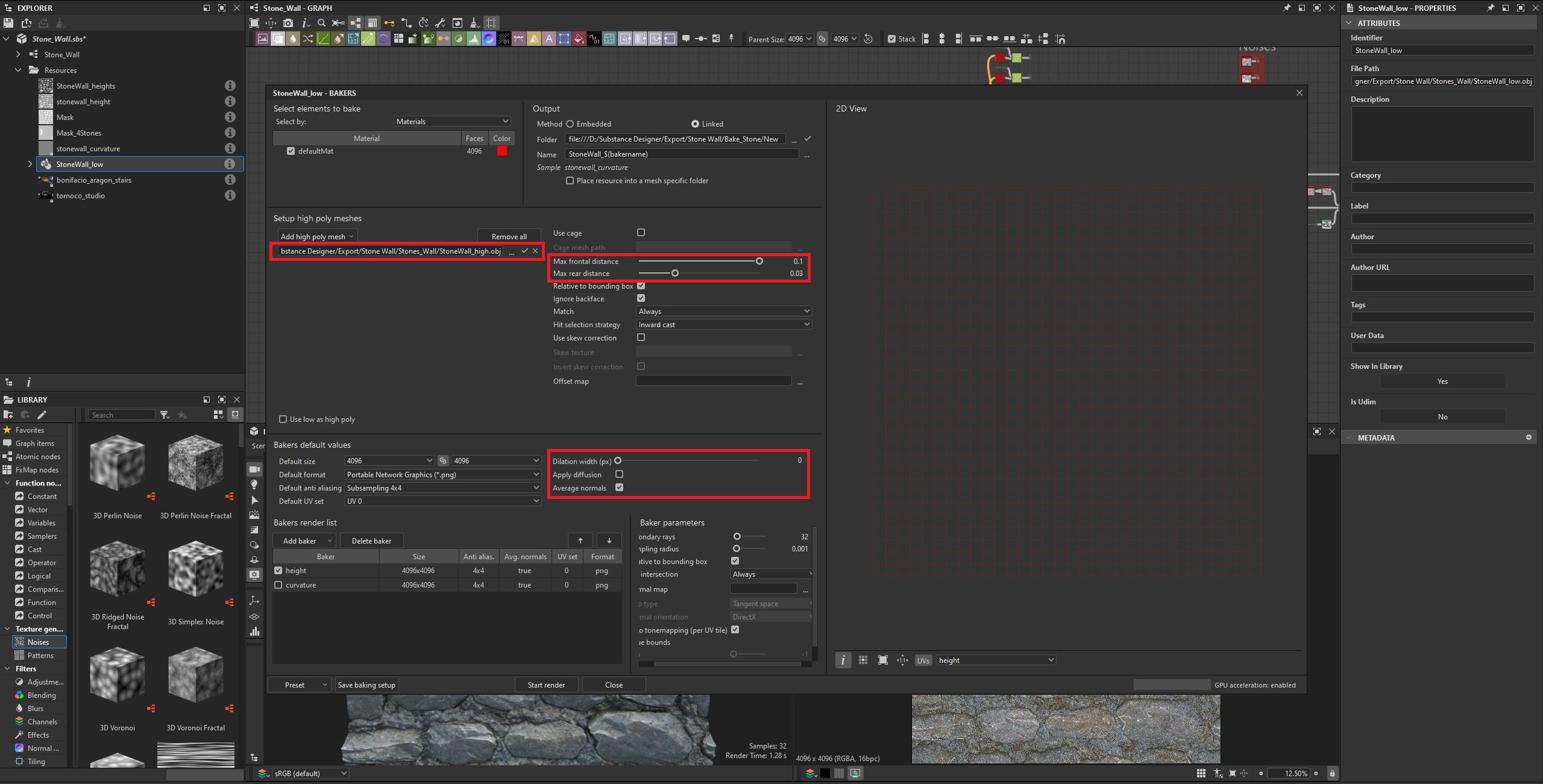Select Patterns in library tree
1543x784 pixels.
[x=40, y=655]
